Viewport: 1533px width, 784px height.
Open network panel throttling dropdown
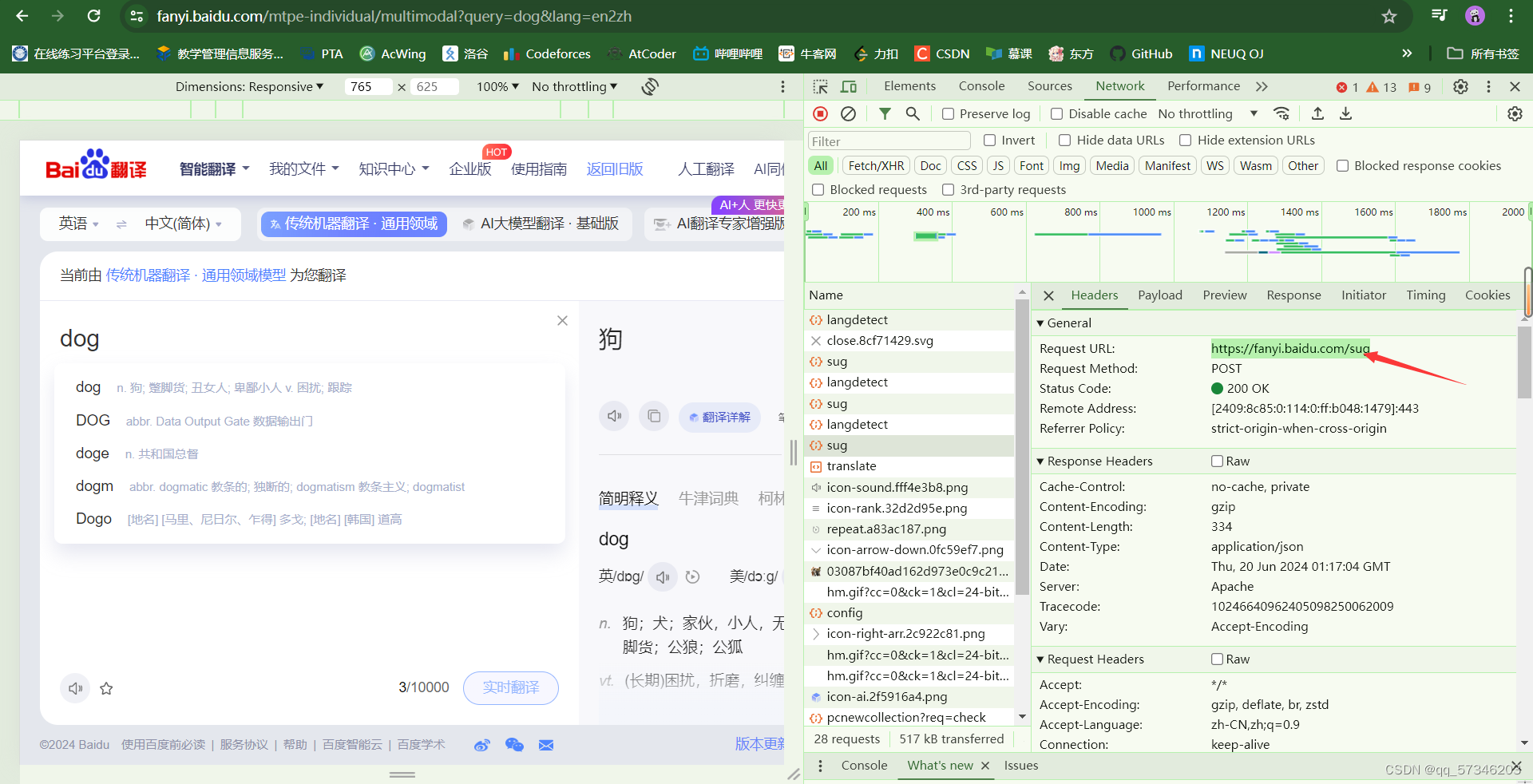click(1207, 114)
